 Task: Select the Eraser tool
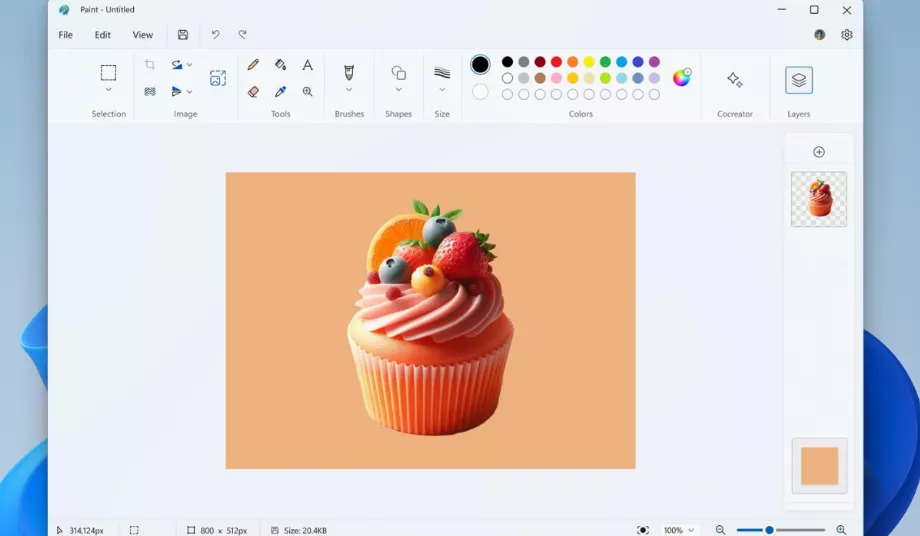click(x=253, y=91)
